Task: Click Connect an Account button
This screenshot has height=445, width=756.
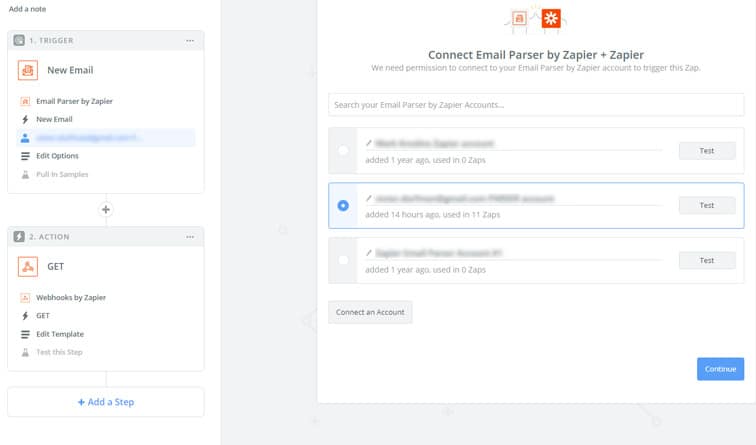Action: 370,312
